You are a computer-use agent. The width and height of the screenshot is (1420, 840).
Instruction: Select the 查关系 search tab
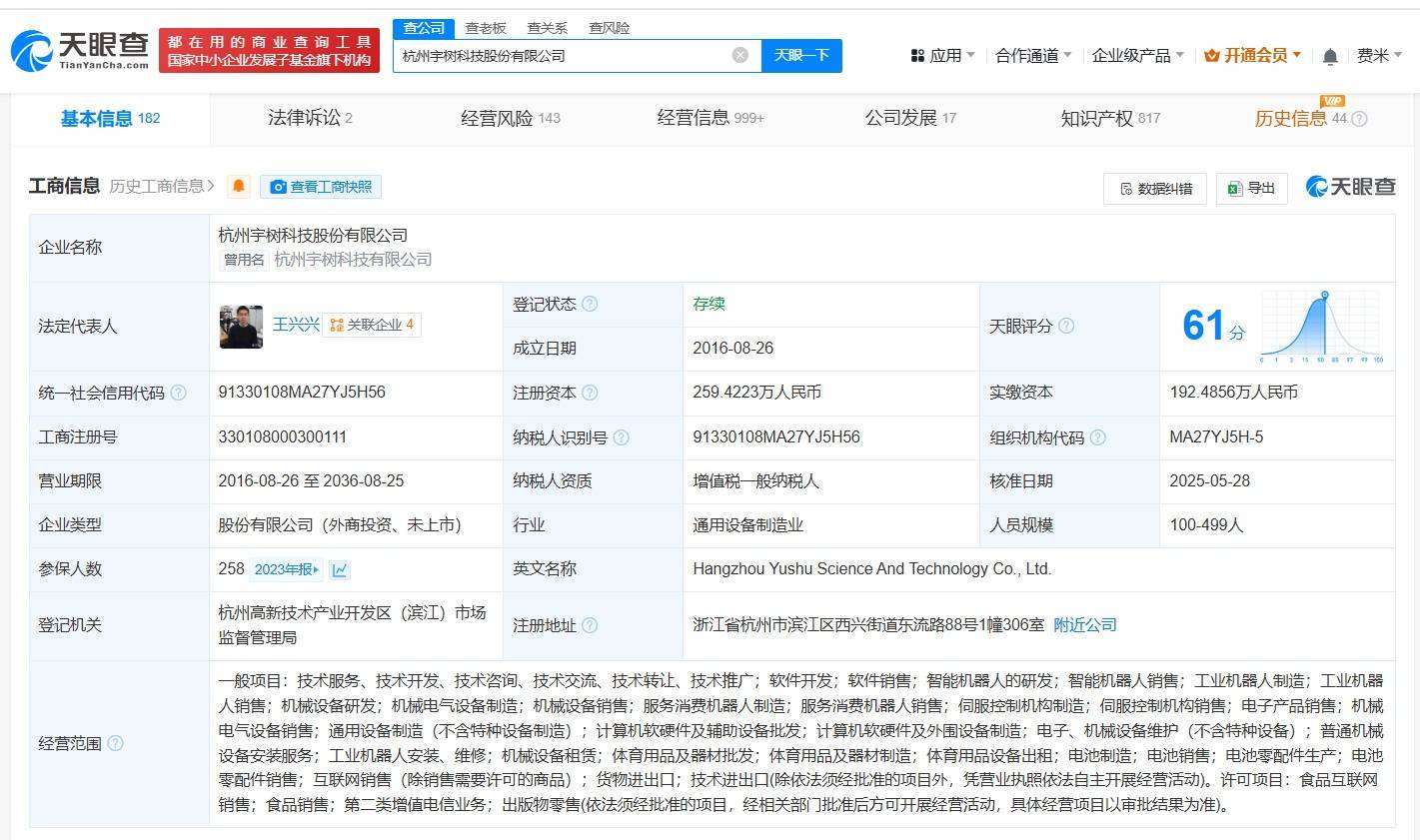pos(548,28)
